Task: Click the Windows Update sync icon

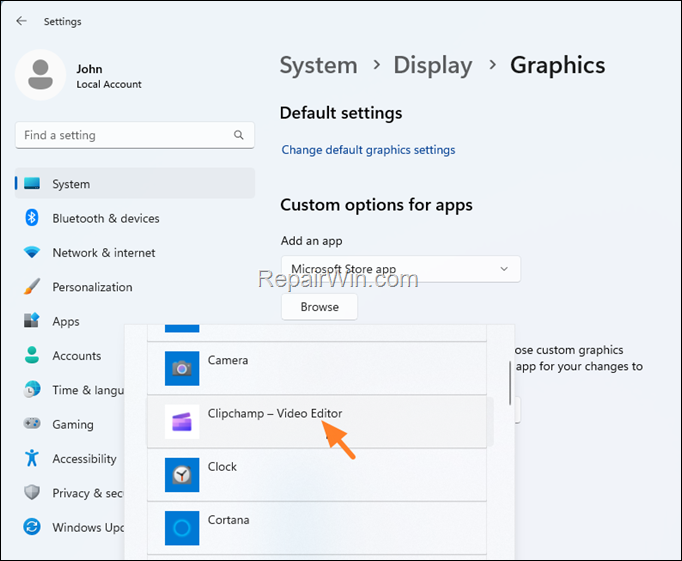Action: pos(32,527)
